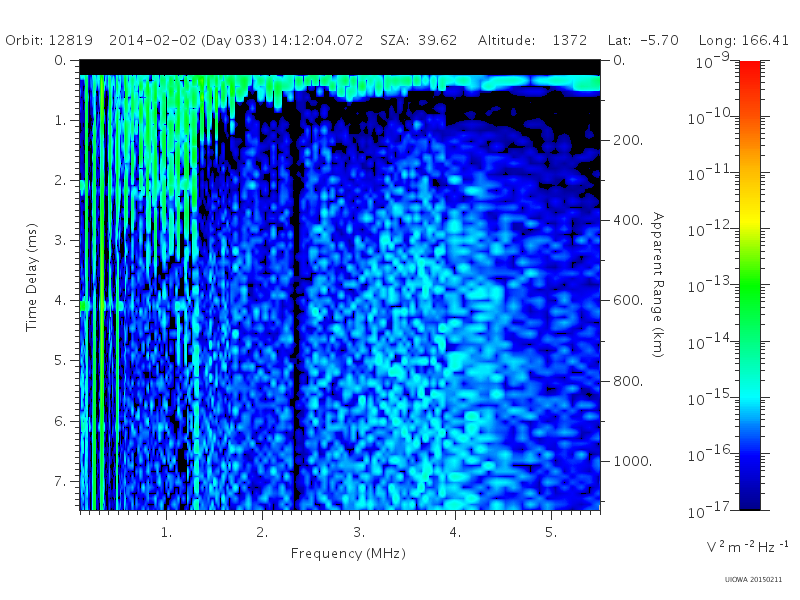This screenshot has width=800, height=600.
Task: Click the Time Delay (ms) axis title
Action: tap(32, 277)
